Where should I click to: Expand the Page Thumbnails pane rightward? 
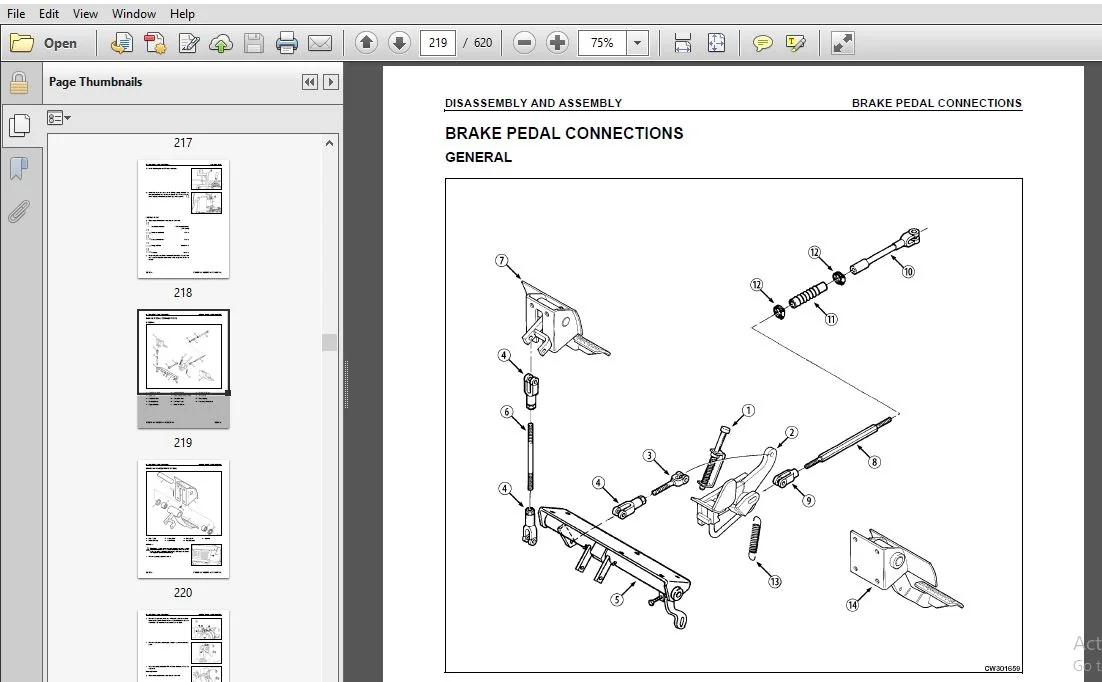[330, 82]
